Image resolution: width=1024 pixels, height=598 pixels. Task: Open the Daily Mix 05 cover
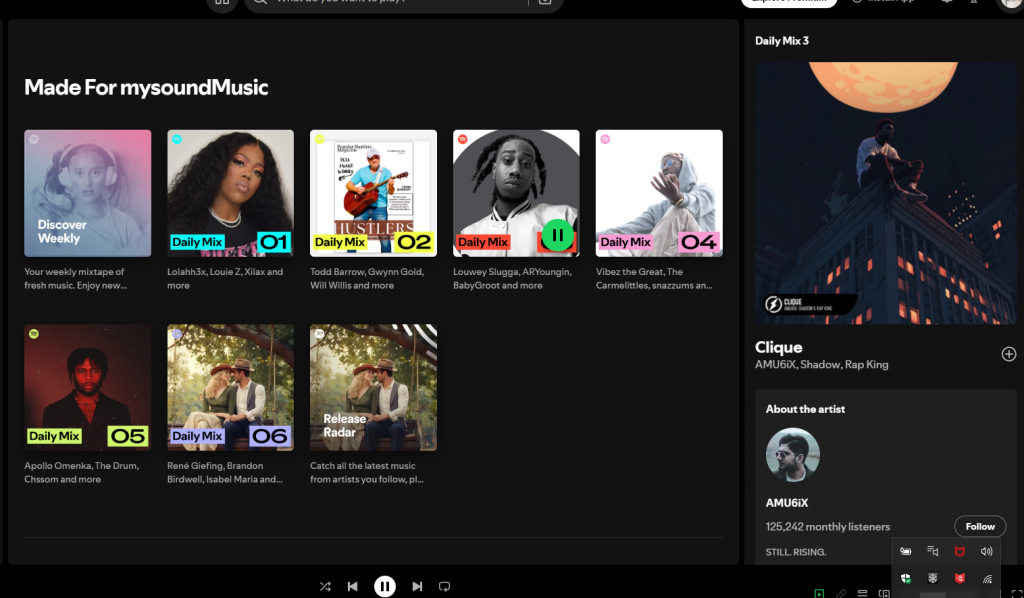[88, 387]
